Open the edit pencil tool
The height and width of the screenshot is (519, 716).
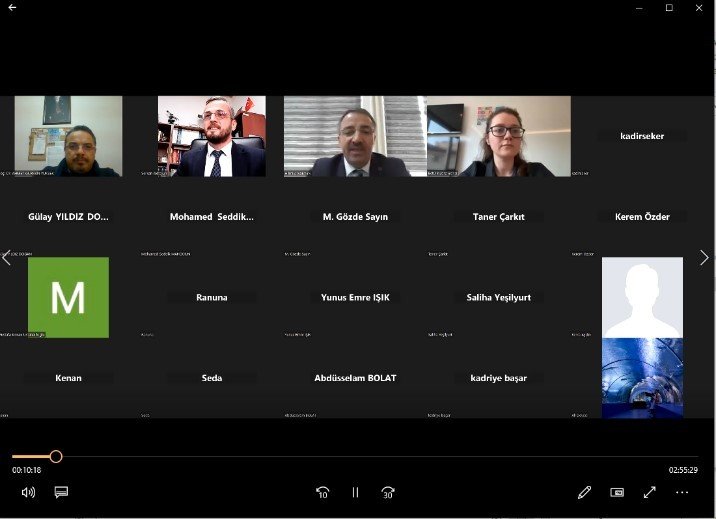click(x=584, y=492)
